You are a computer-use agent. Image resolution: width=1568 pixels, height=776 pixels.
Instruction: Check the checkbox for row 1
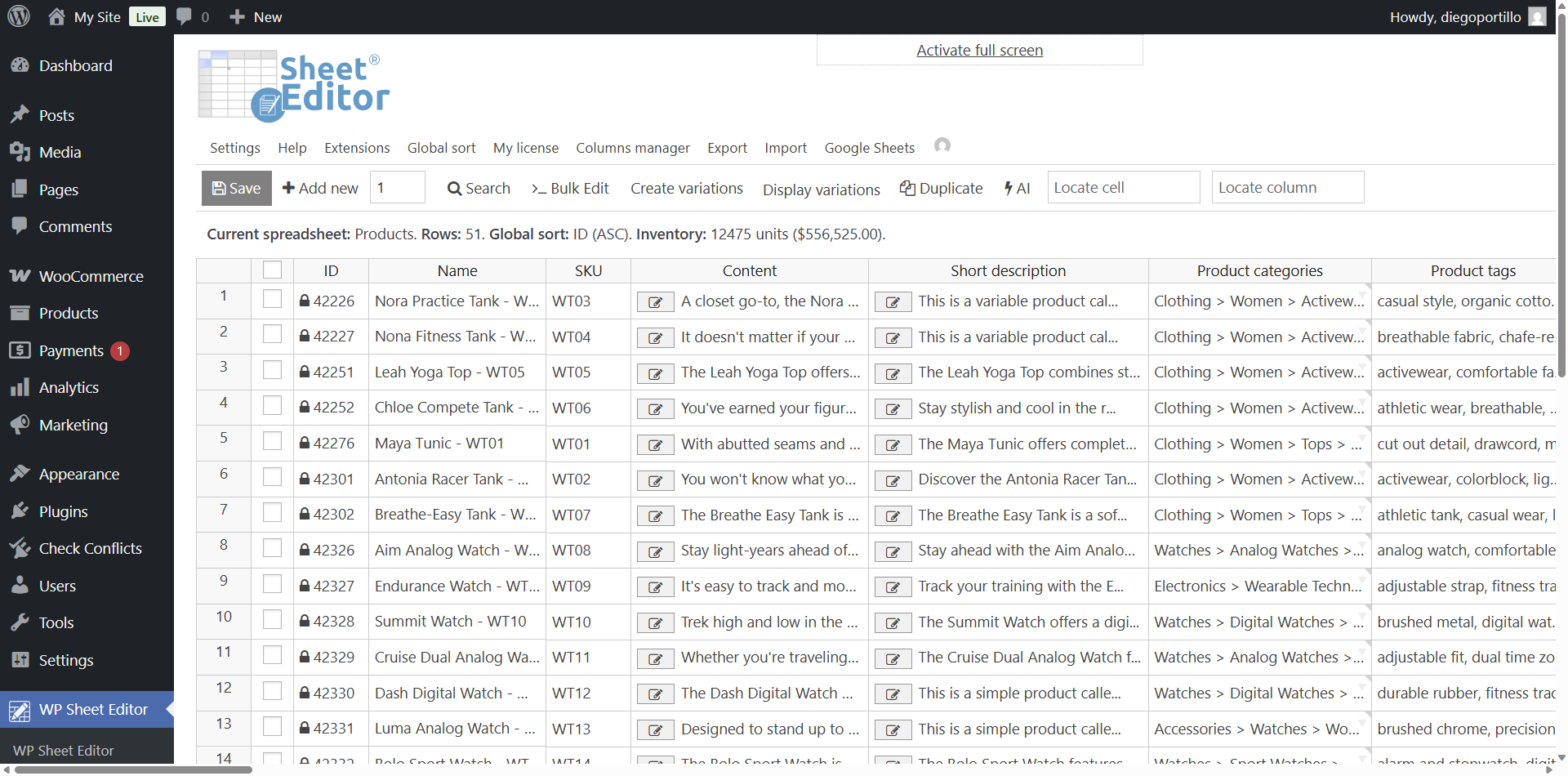(272, 299)
